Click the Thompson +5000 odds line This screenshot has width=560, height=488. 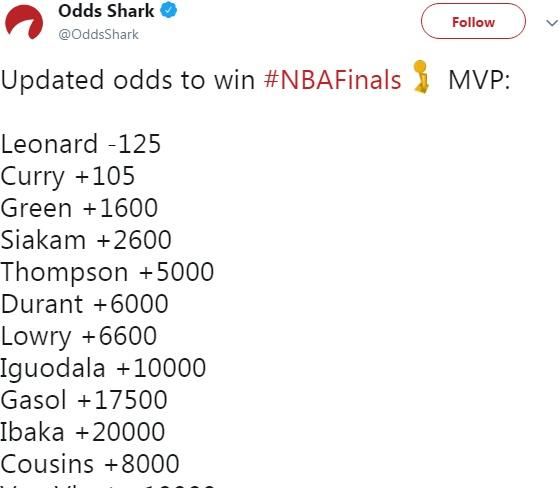107,272
